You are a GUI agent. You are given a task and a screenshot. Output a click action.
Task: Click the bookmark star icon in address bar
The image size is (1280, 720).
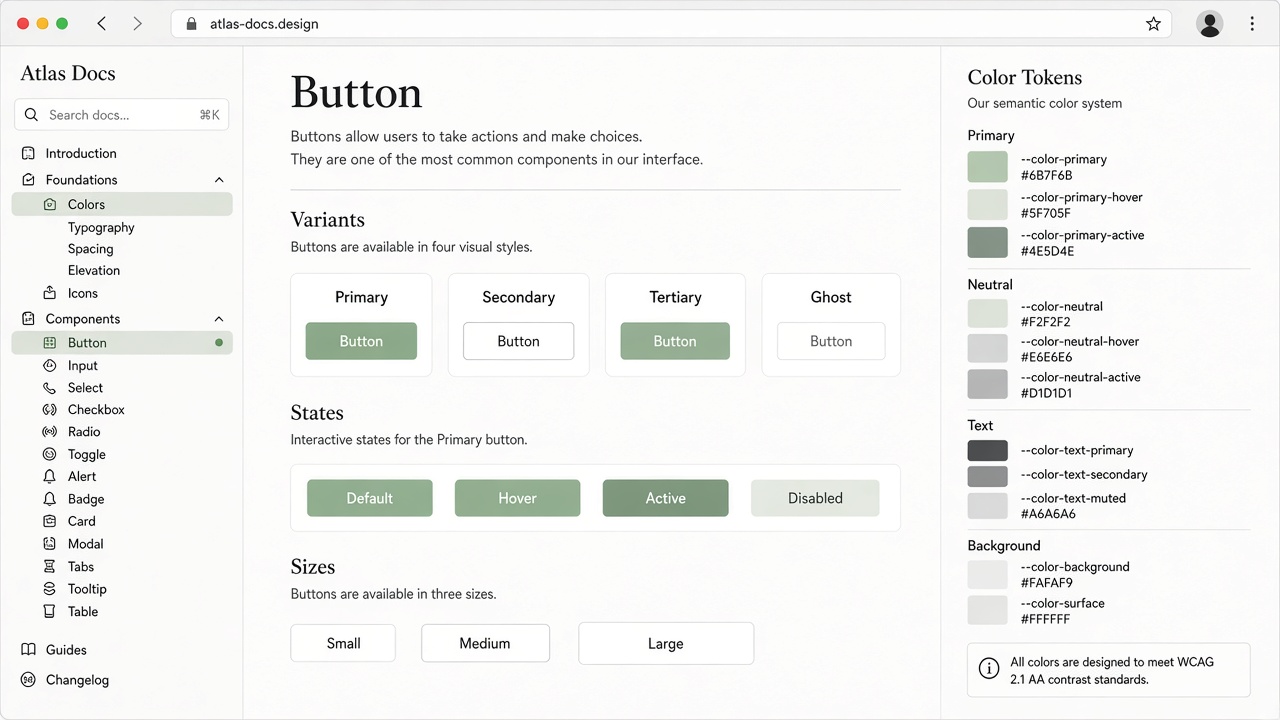pyautogui.click(x=1153, y=24)
